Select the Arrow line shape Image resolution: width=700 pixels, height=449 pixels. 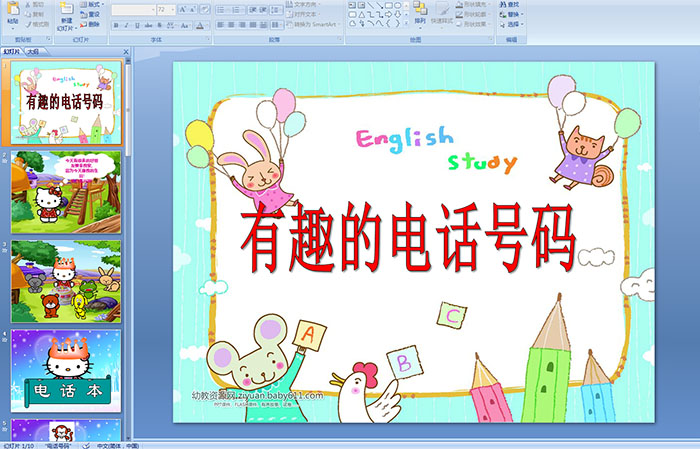(x=380, y=5)
